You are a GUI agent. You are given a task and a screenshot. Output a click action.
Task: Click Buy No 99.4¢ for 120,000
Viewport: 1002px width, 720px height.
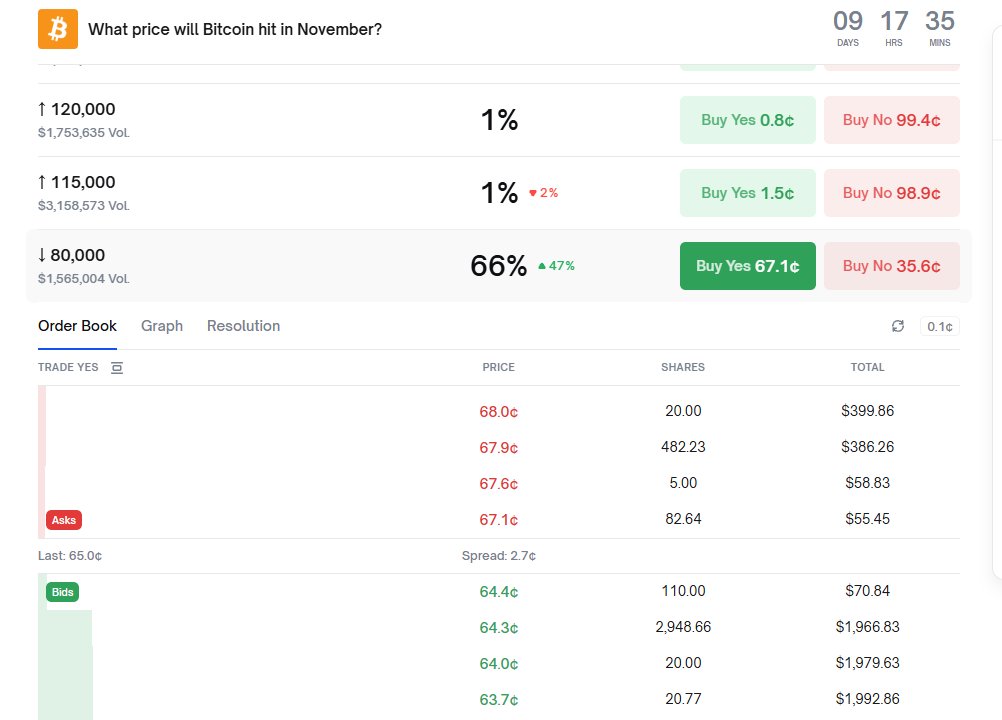coord(891,120)
